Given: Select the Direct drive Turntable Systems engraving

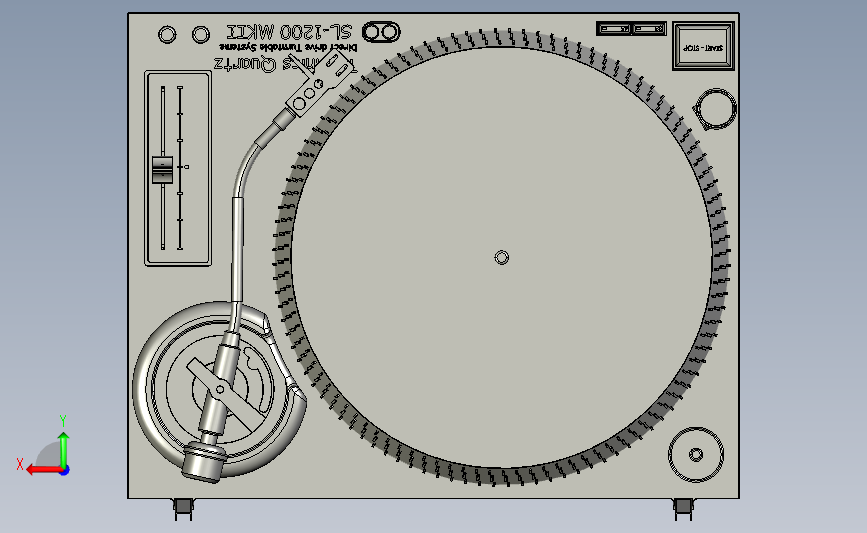Looking at the screenshot, I should pyautogui.click(x=289, y=48).
